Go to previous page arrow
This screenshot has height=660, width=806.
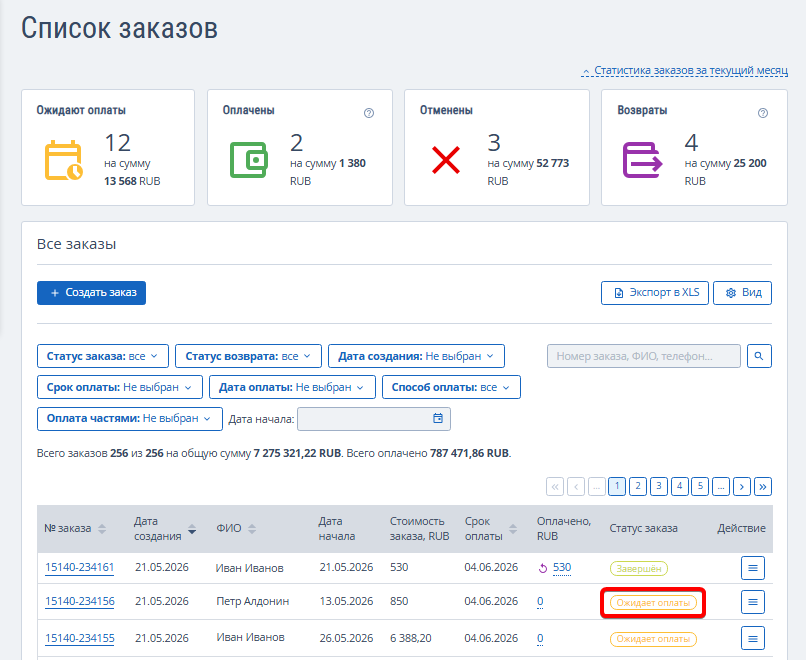pos(576,486)
